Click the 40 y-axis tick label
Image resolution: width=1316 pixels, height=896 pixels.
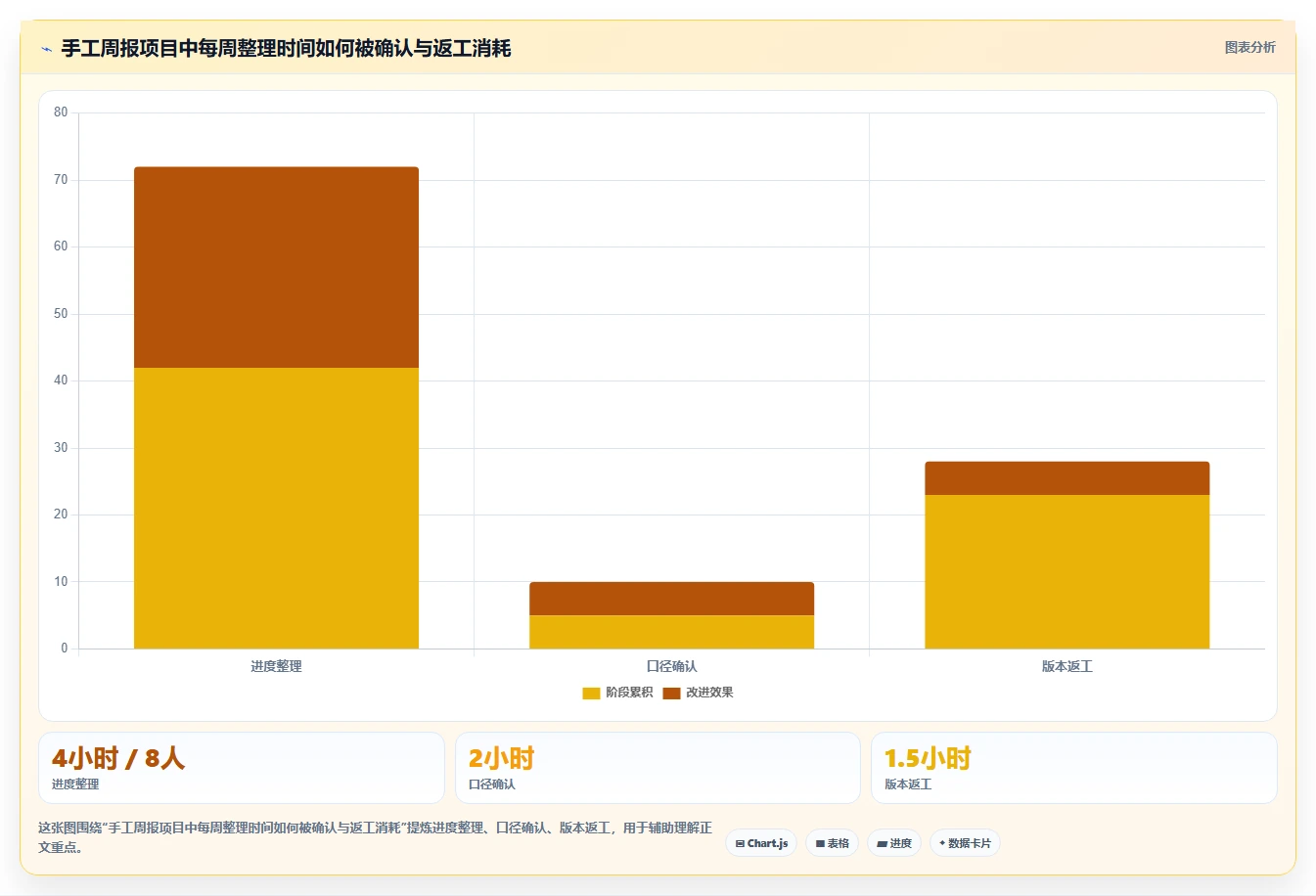point(61,381)
